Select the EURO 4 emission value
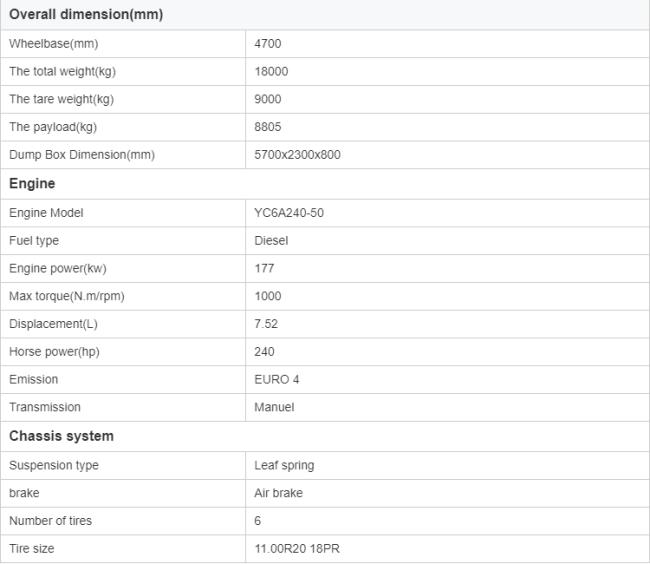The width and height of the screenshot is (650, 564). pos(278,379)
